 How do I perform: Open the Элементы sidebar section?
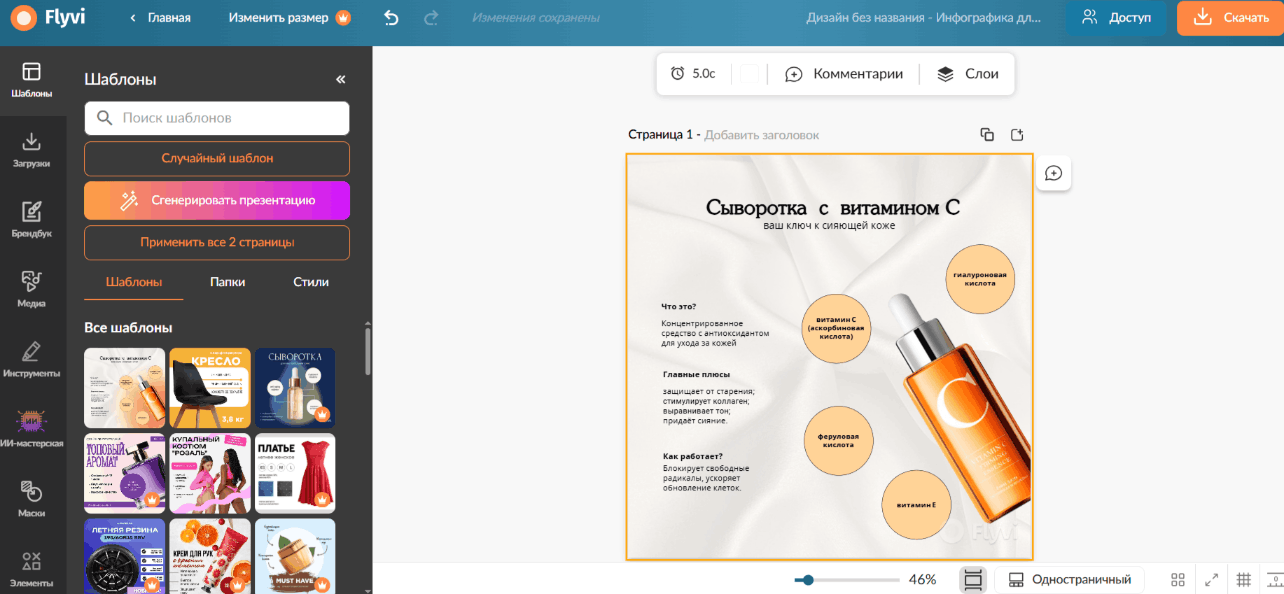(x=32, y=570)
